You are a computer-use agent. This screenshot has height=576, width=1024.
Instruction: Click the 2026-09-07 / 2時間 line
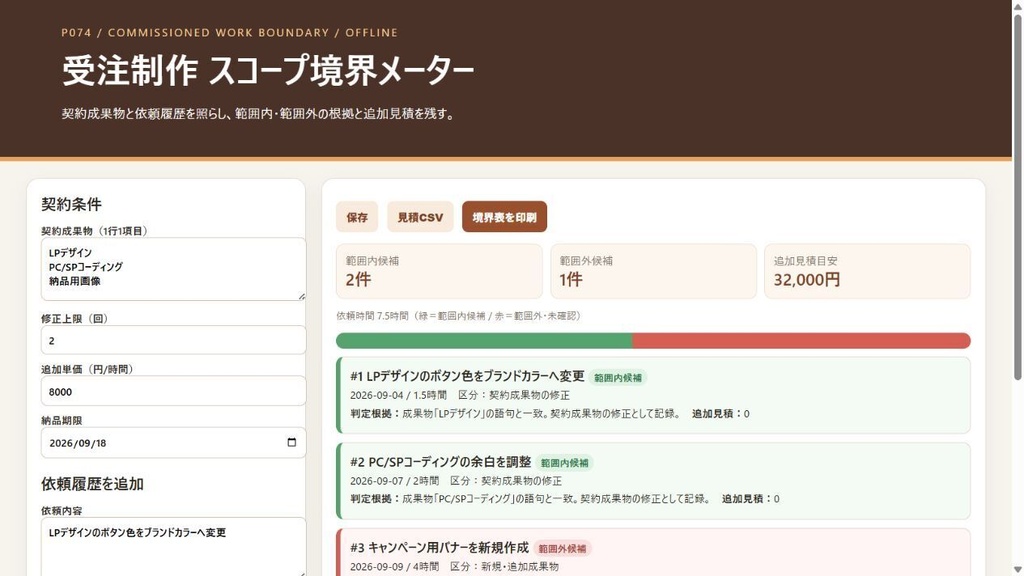coord(456,481)
